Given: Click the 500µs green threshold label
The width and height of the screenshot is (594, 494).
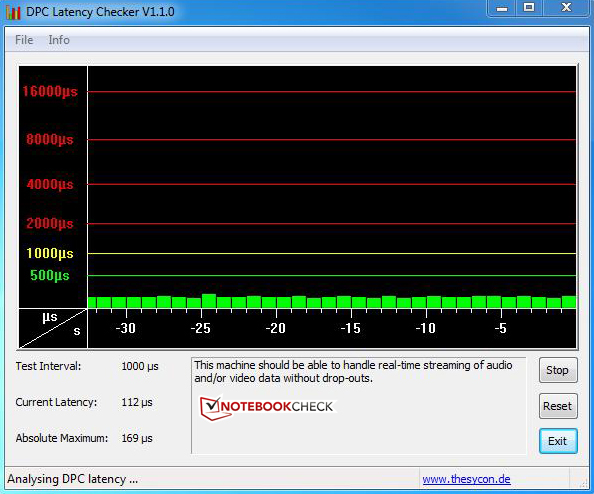Looking at the screenshot, I should pos(50,275).
